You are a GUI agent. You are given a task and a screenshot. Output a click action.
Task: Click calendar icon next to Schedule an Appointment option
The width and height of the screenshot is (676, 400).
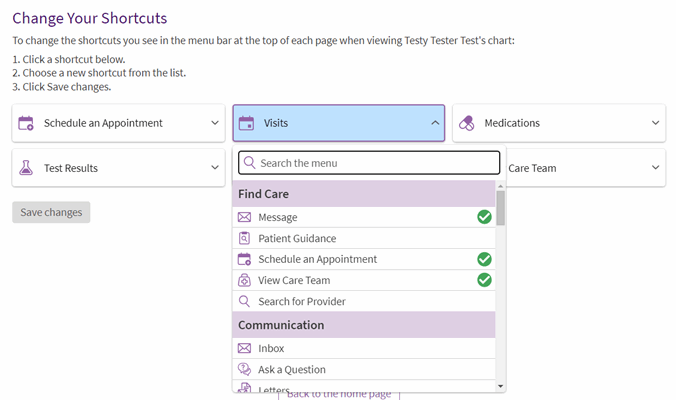tap(244, 259)
